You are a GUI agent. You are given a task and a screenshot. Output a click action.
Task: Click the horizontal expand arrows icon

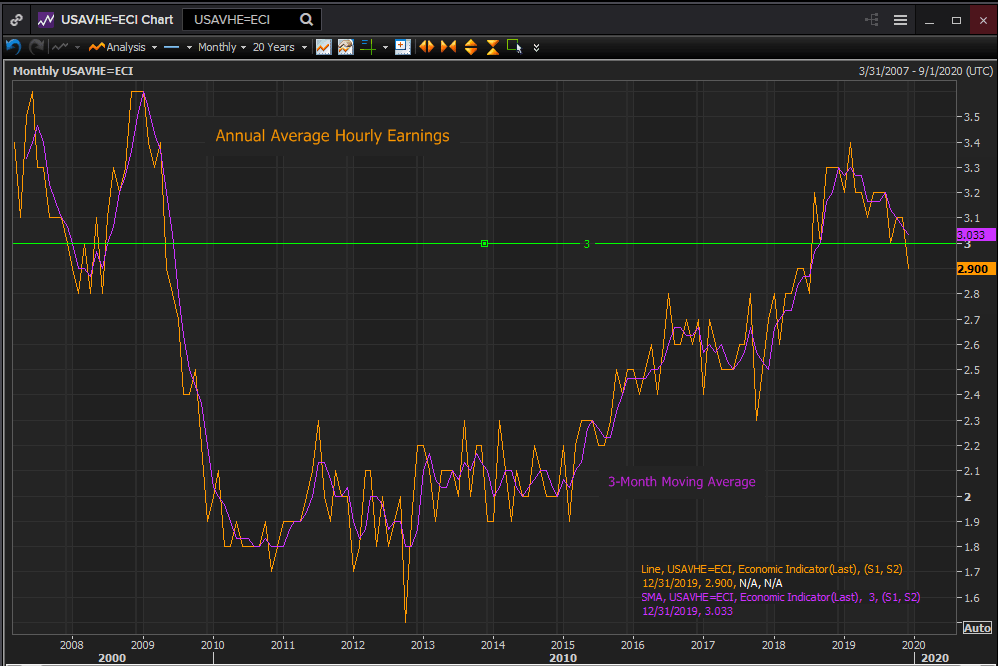(x=426, y=47)
